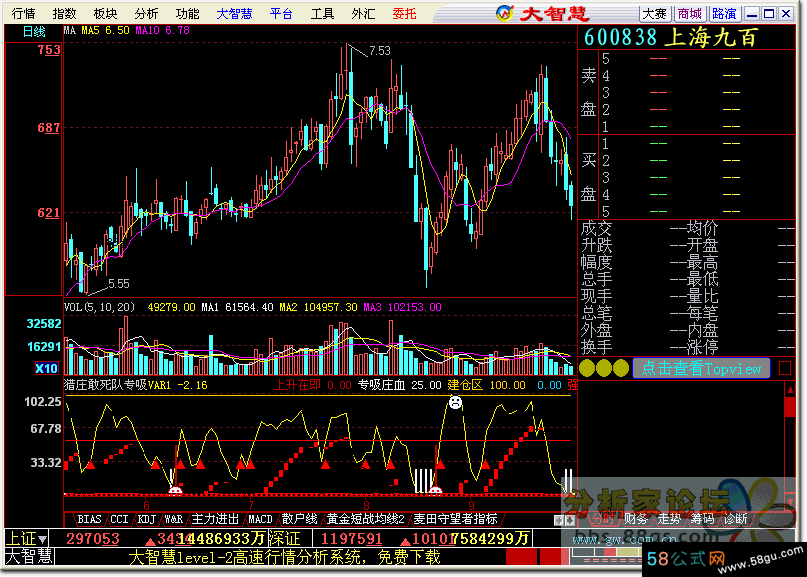Switch to the CCI indicator tab
Viewport: 807px width, 577px height.
point(119,519)
